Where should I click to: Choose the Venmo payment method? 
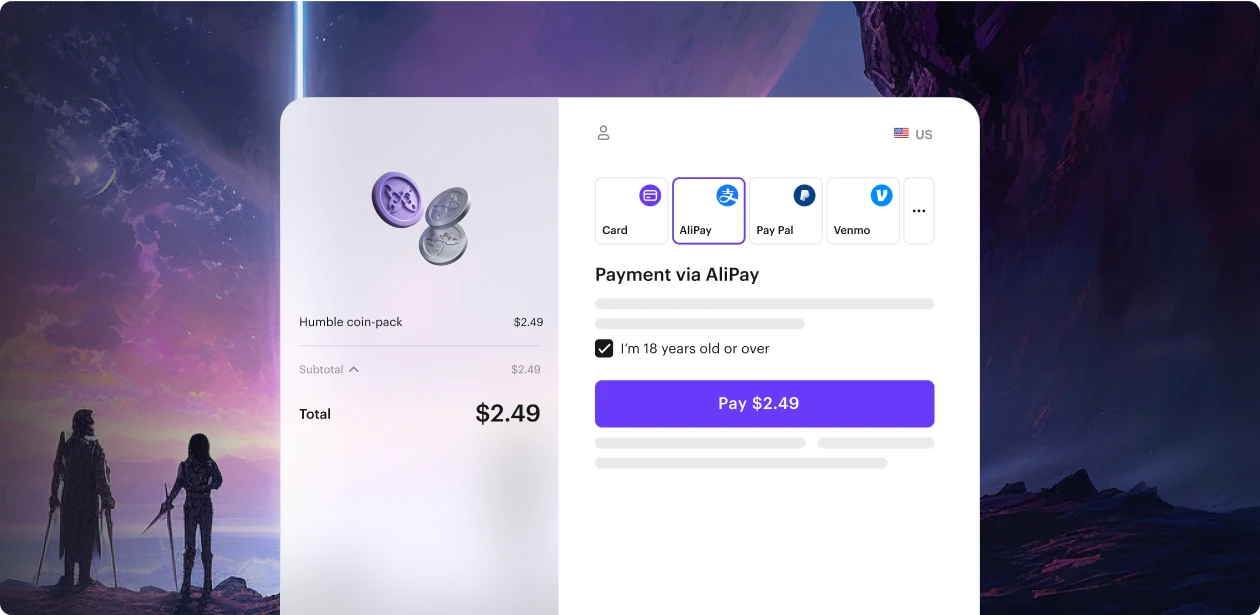[863, 211]
